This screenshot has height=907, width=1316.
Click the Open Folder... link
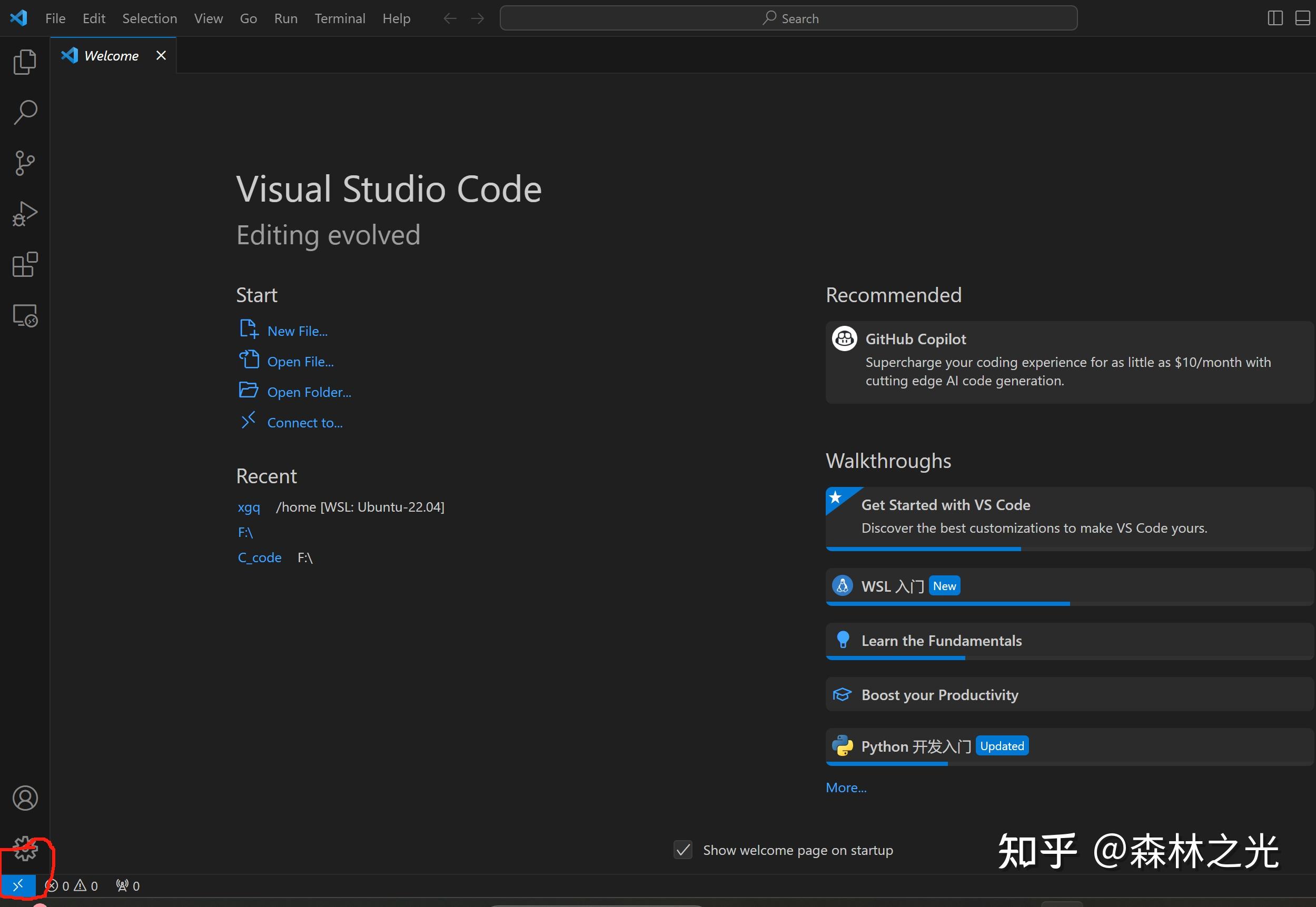pos(309,392)
